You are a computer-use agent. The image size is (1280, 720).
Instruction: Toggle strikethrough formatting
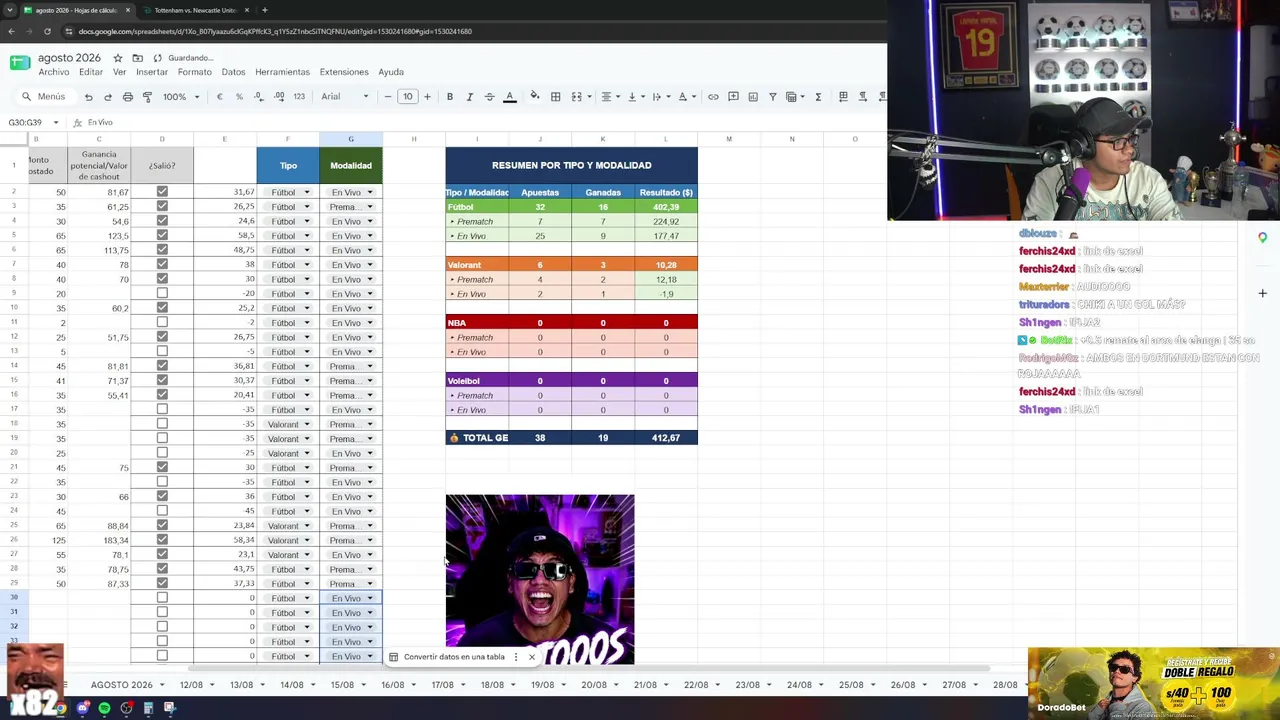tap(489, 97)
